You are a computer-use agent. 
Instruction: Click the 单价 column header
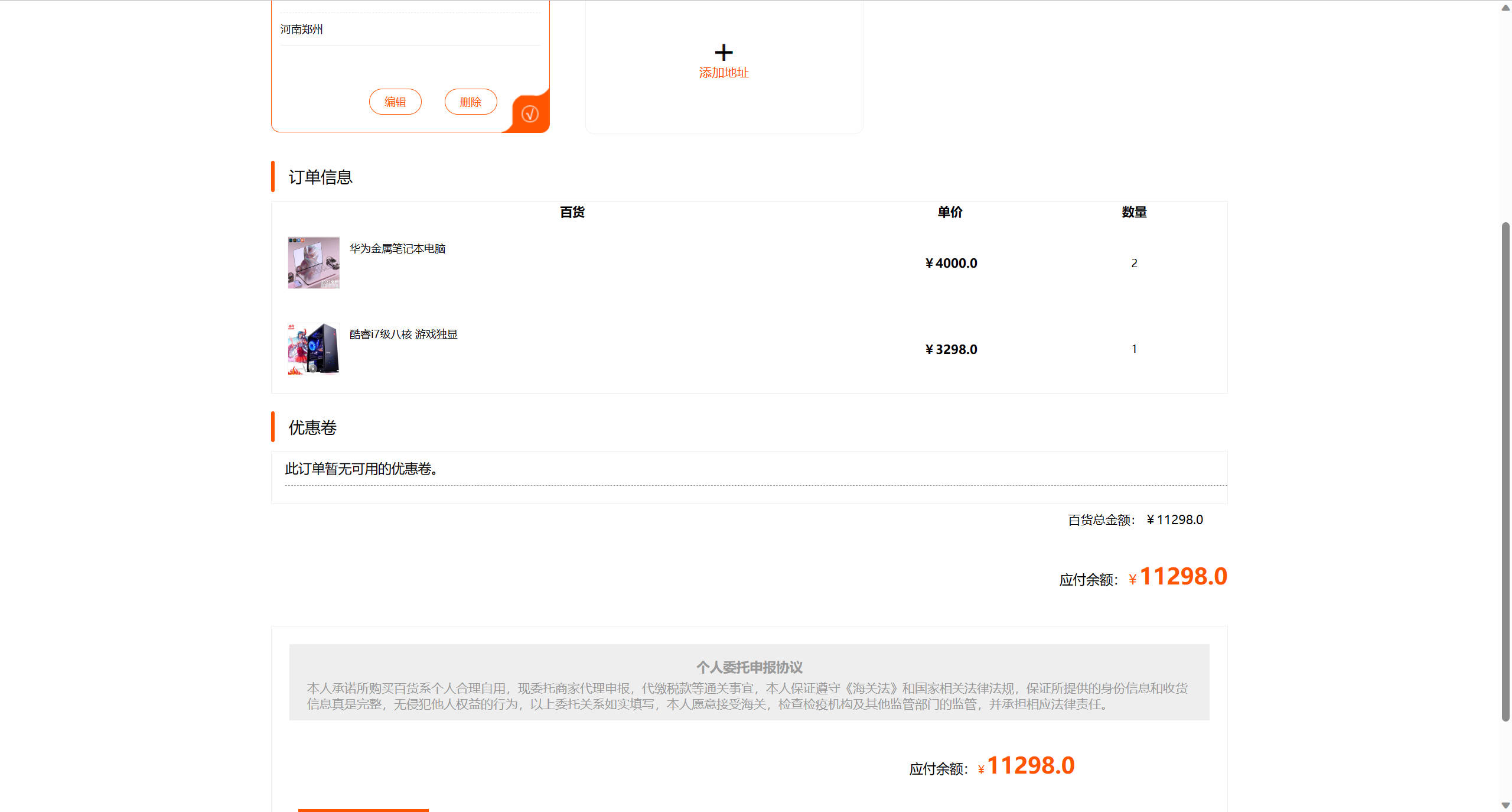pos(950,212)
